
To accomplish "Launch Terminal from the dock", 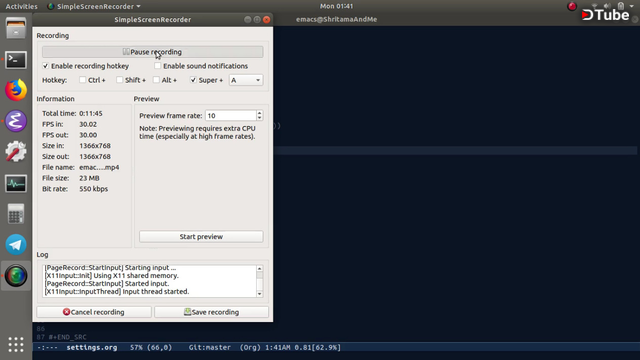I will point(16,60).
